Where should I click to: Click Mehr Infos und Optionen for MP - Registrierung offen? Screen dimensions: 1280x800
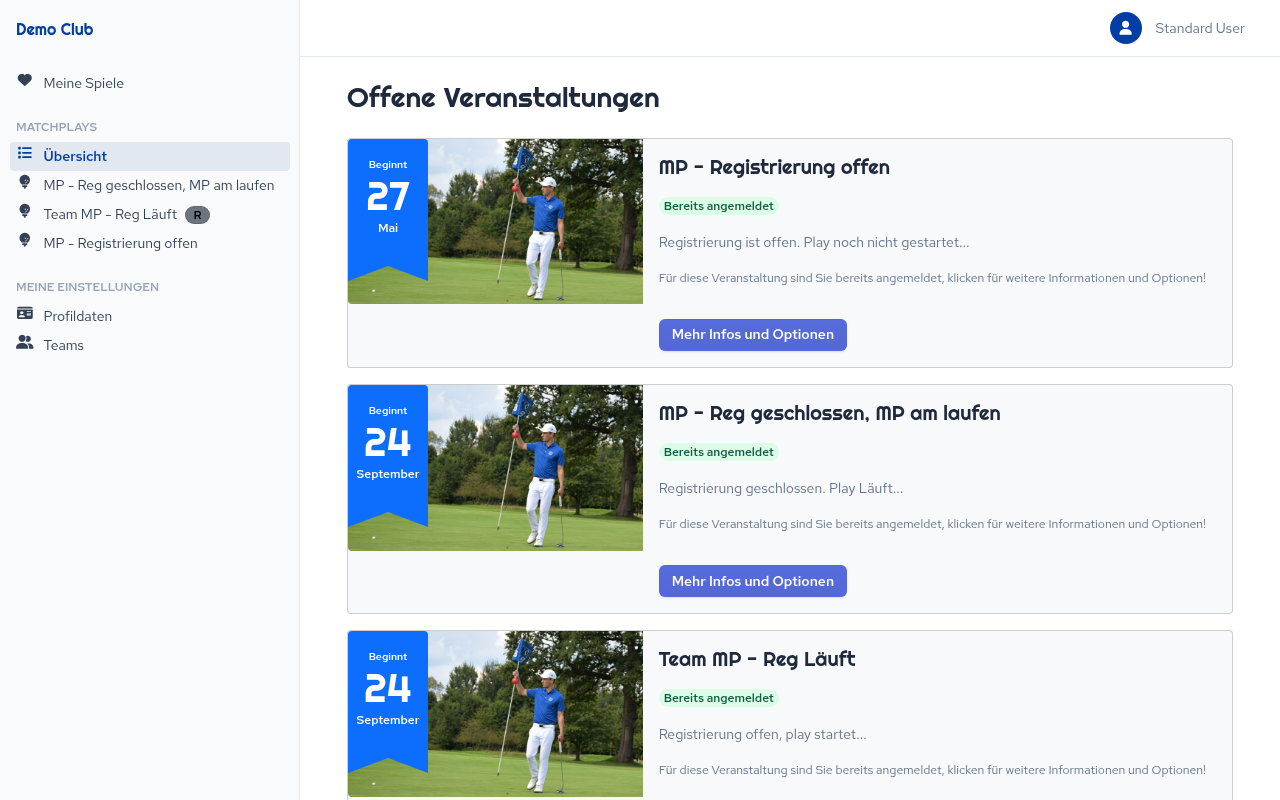tap(753, 335)
